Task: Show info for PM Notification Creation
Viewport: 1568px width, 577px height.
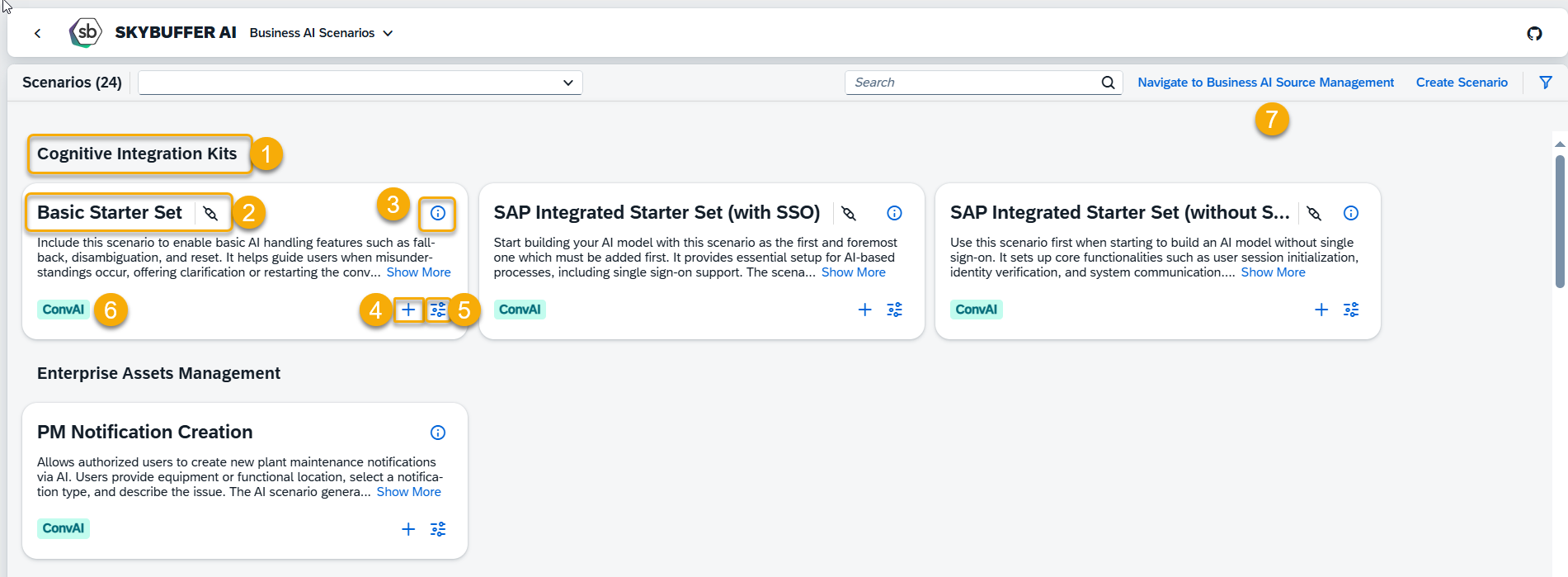Action: [438, 433]
